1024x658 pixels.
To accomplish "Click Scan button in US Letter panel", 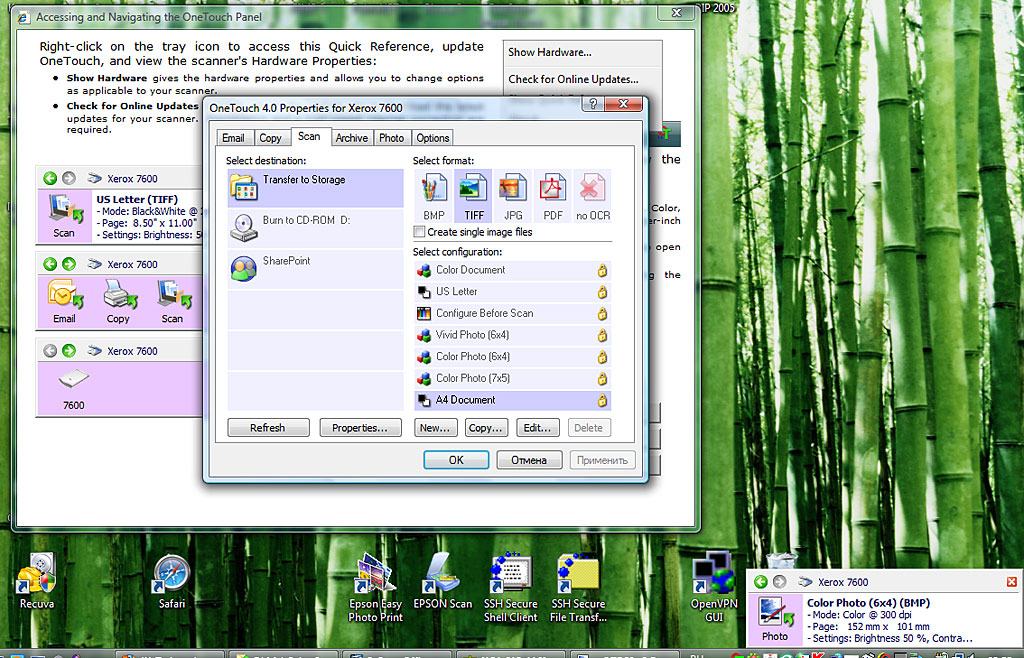I will [x=64, y=216].
